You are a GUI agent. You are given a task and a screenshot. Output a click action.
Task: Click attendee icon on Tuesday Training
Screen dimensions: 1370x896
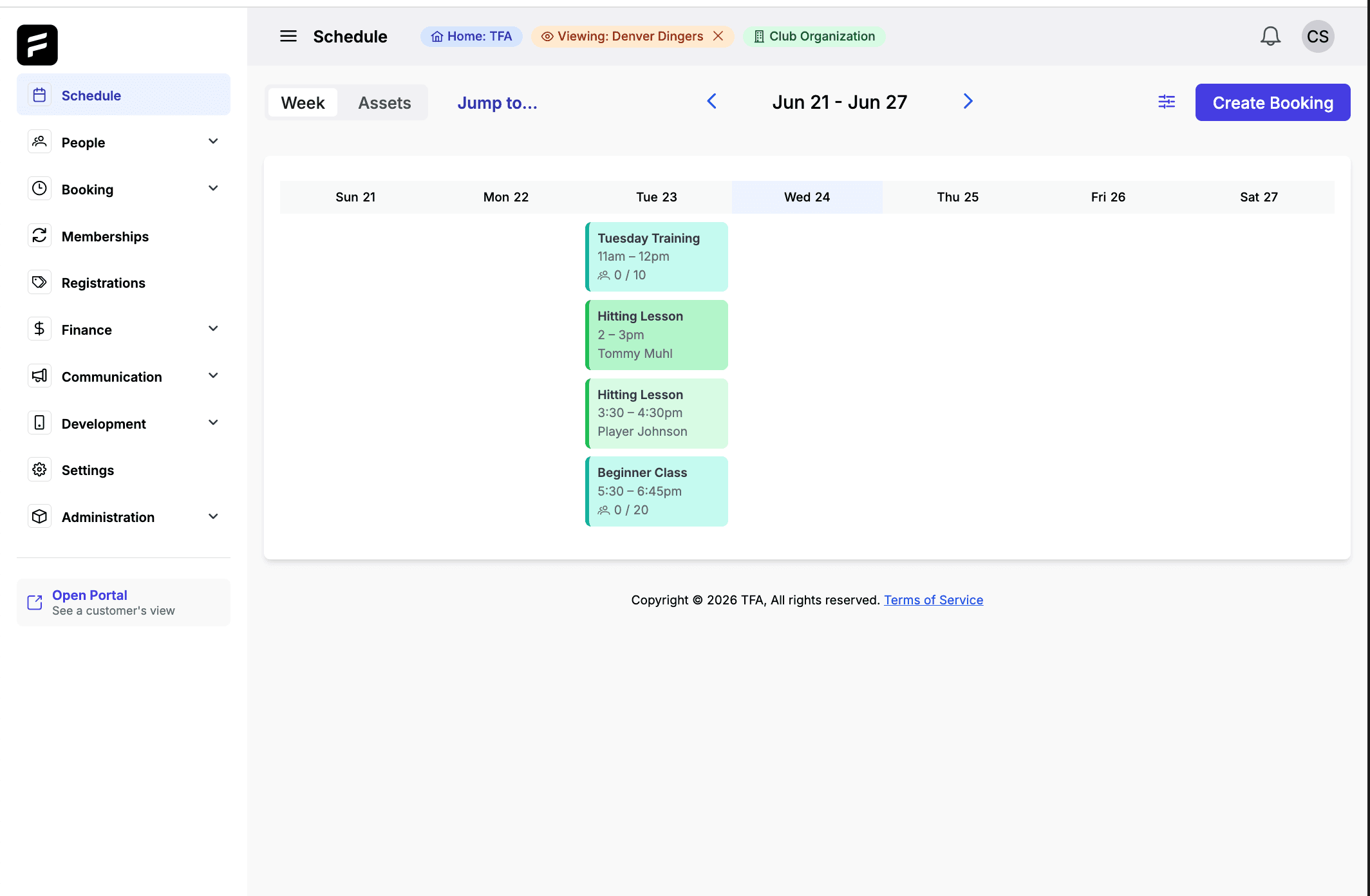coord(603,275)
